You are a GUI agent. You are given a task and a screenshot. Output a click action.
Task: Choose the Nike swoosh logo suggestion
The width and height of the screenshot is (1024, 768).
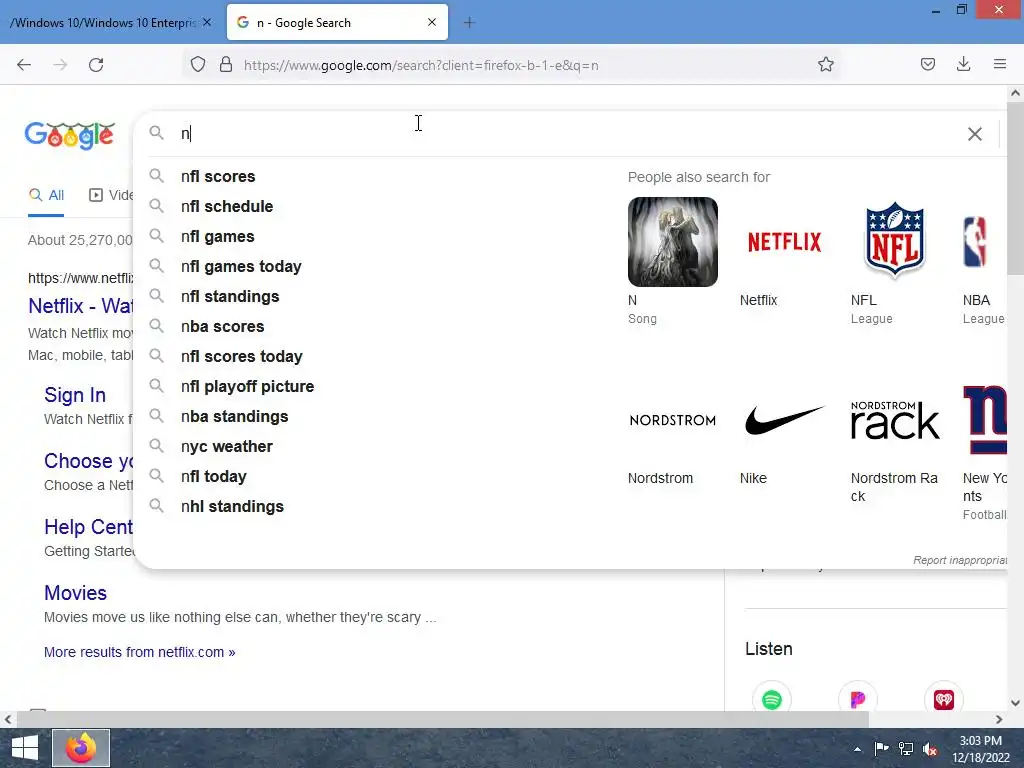784,420
